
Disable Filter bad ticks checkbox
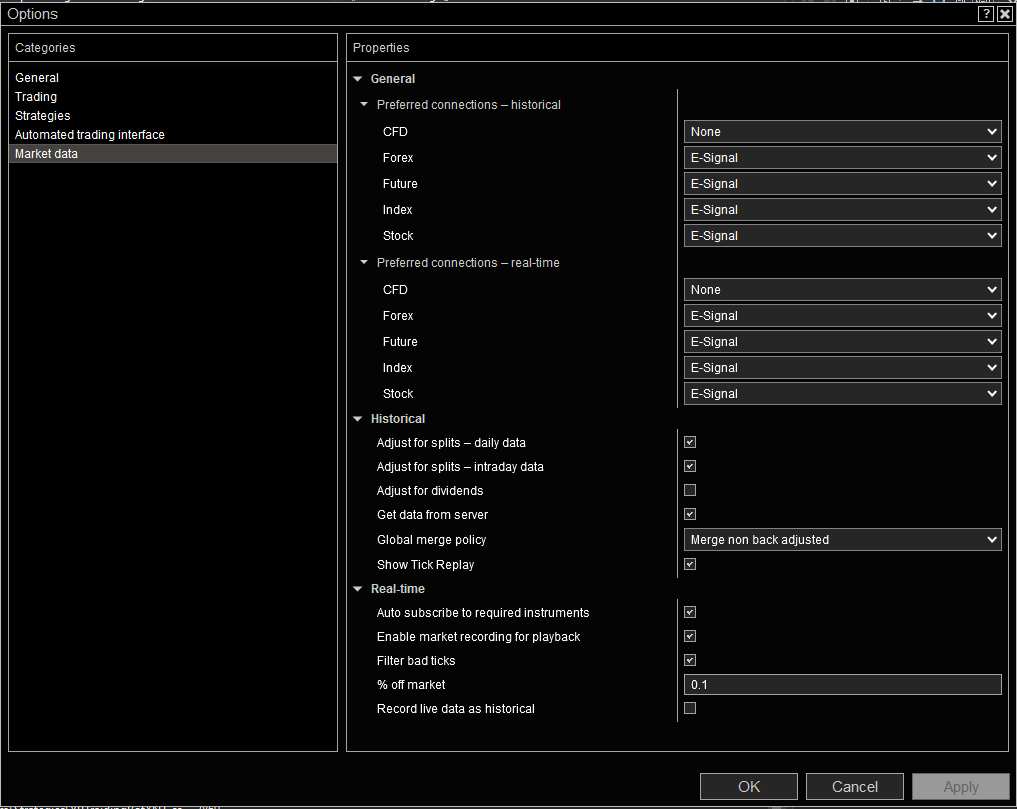690,660
